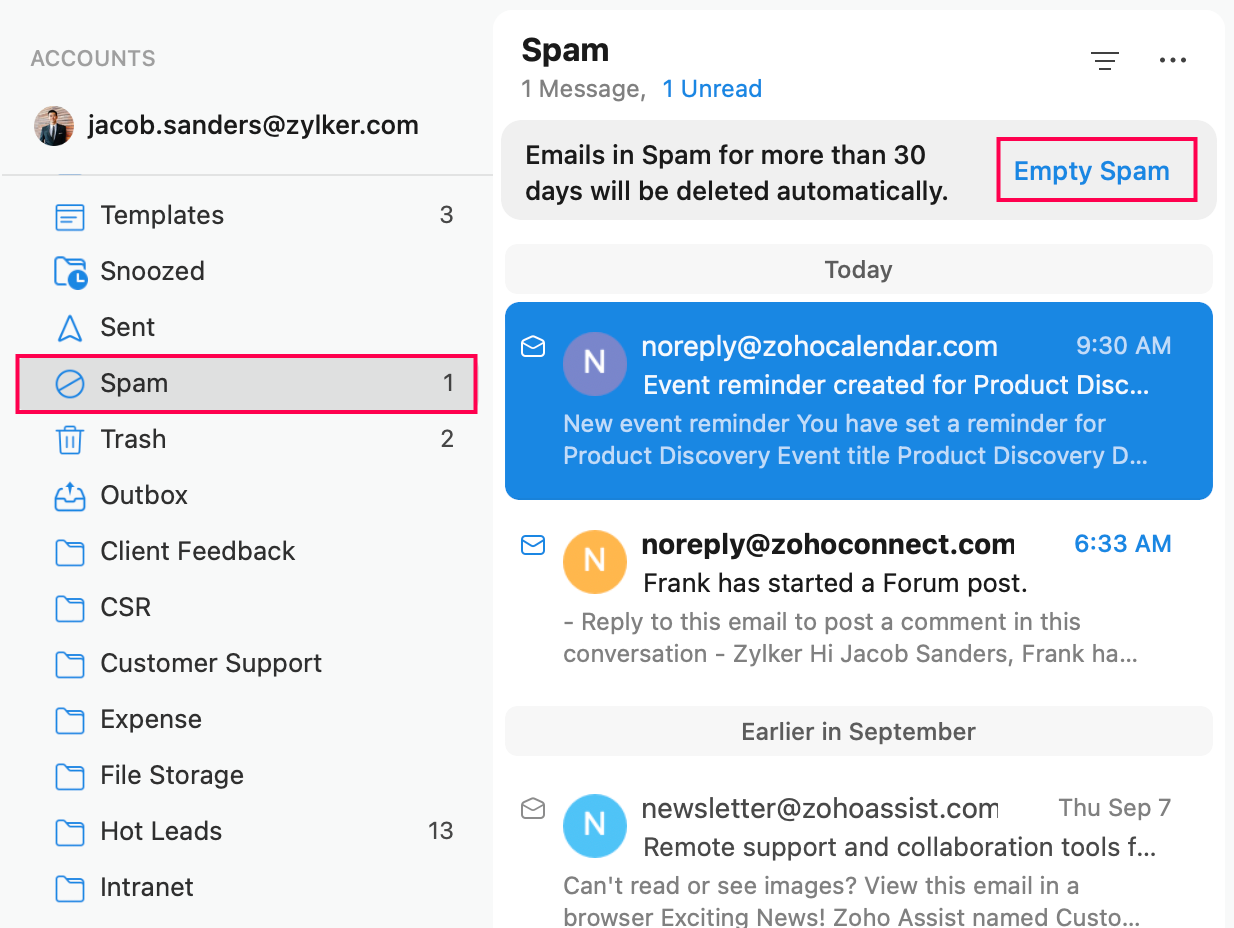Click the 1 Unread link

(712, 89)
